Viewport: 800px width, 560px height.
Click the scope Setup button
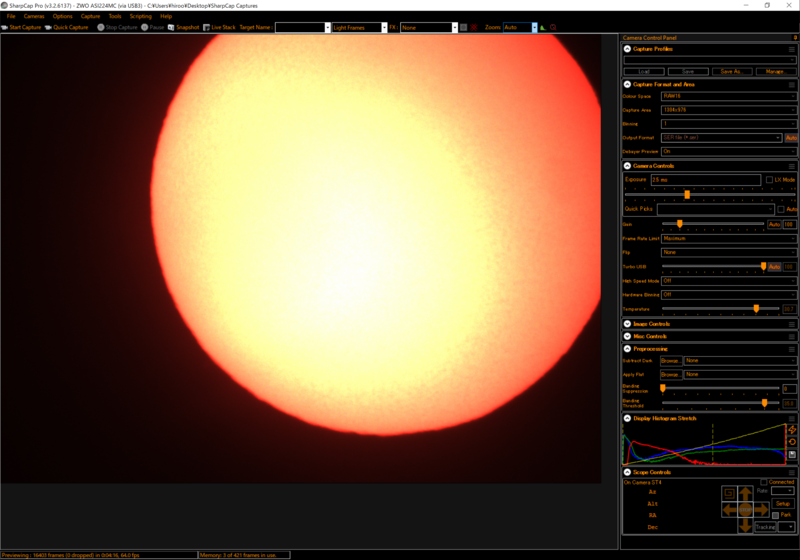783,503
